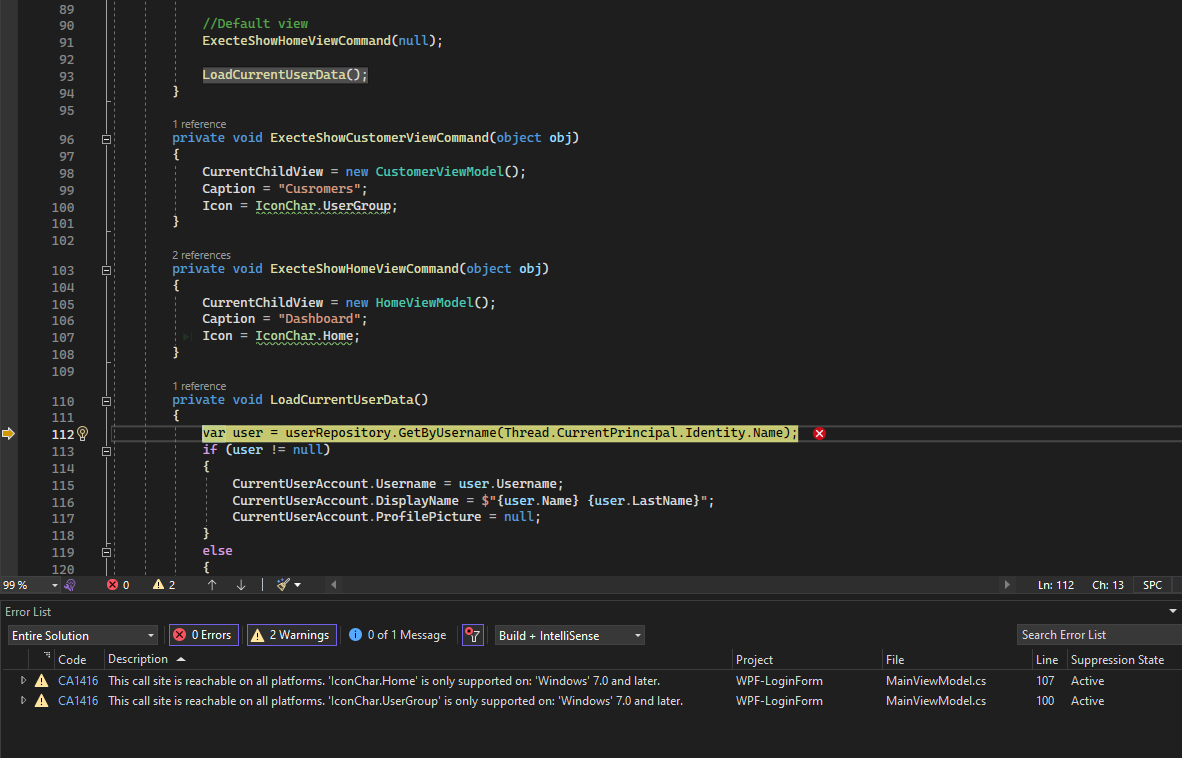Go to next issue with down arrow
The height and width of the screenshot is (758, 1182).
[x=241, y=585]
